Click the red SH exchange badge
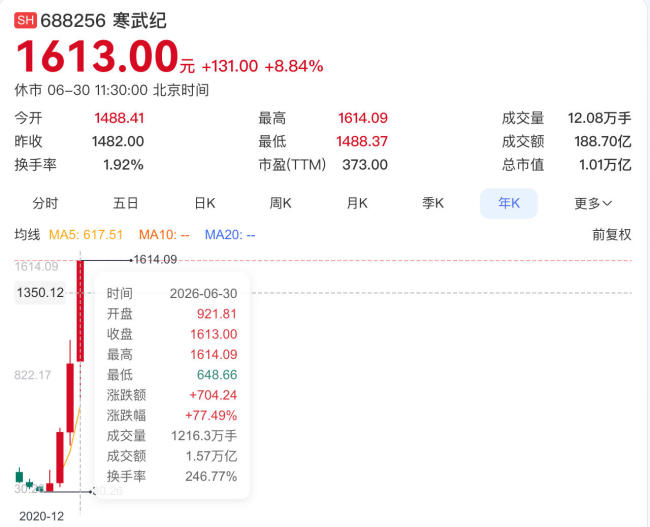Screen dimensions: 650x527 (25, 20)
